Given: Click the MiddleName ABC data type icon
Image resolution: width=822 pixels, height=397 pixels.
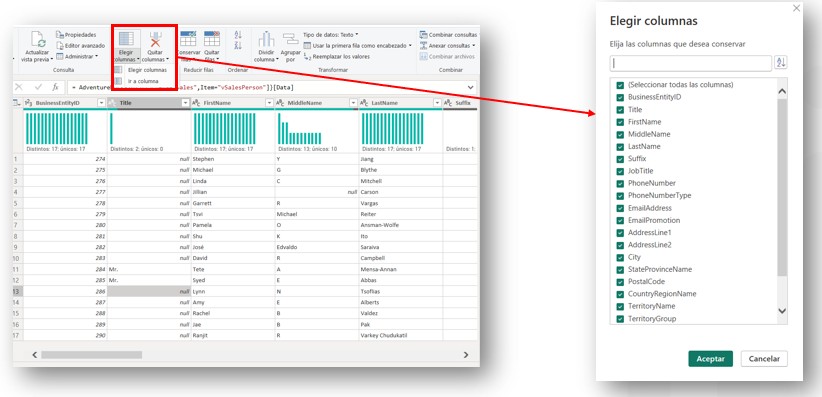Looking at the screenshot, I should pyautogui.click(x=280, y=103).
